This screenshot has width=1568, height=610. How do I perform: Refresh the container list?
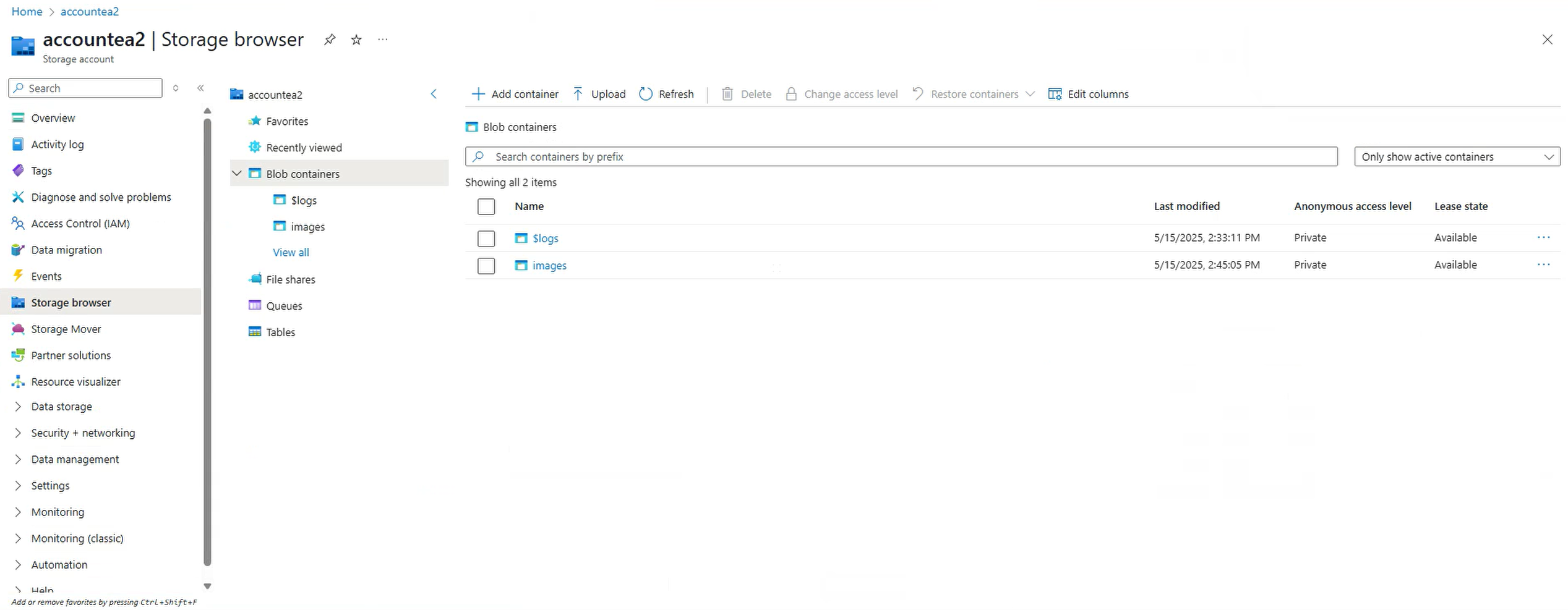666,94
